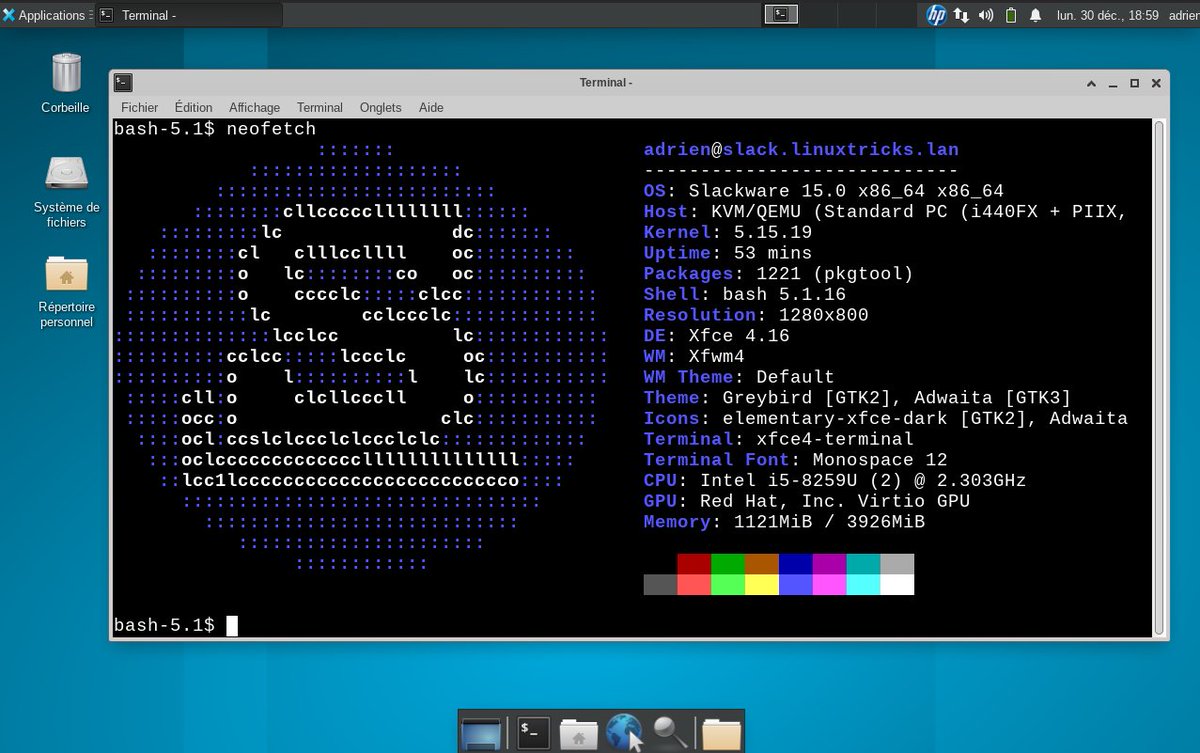Open the Applications menu in the top panel
This screenshot has width=1200, height=753.
[x=45, y=15]
